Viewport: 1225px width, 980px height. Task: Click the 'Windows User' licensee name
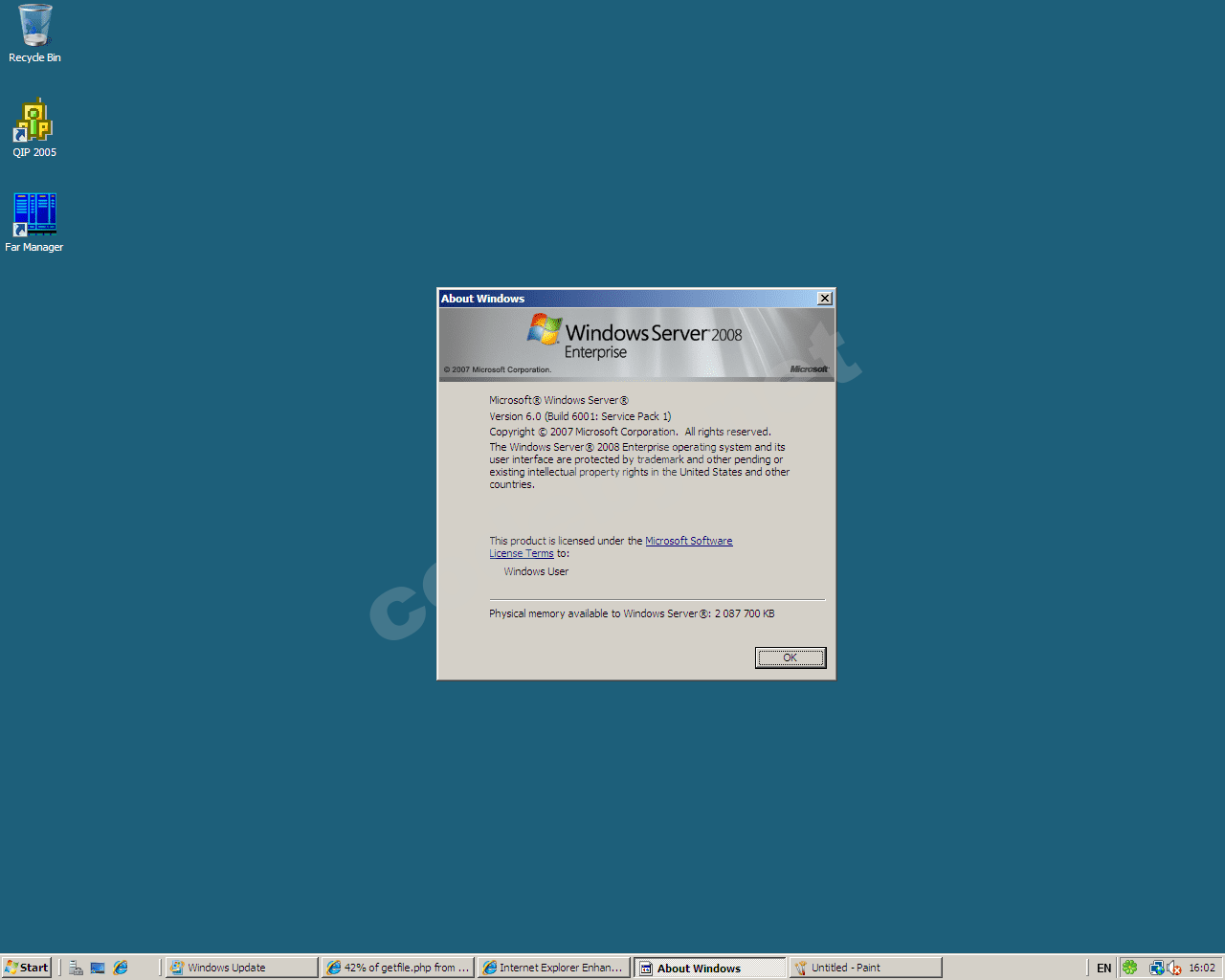536,571
